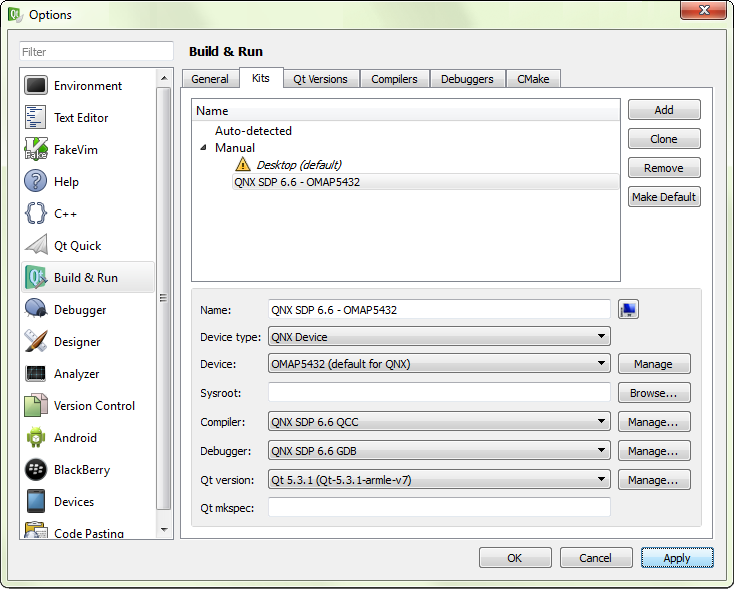Open the Designer settings category
Screen dimensions: 734x589
[x=77, y=342]
